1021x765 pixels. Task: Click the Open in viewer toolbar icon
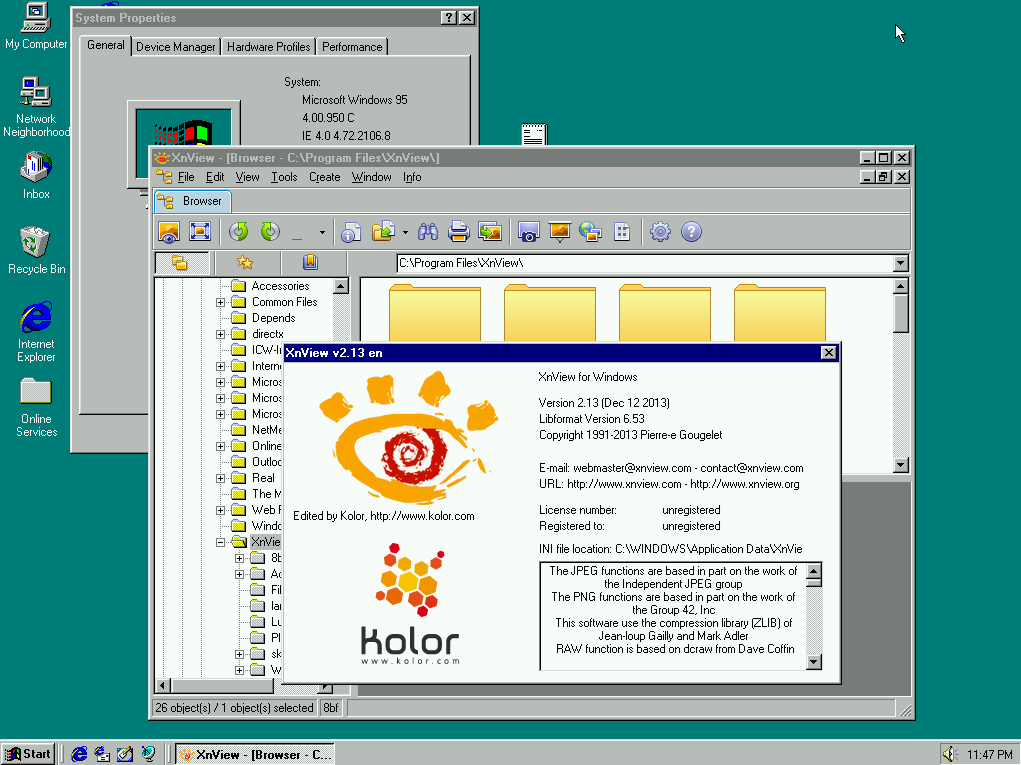click(x=169, y=232)
